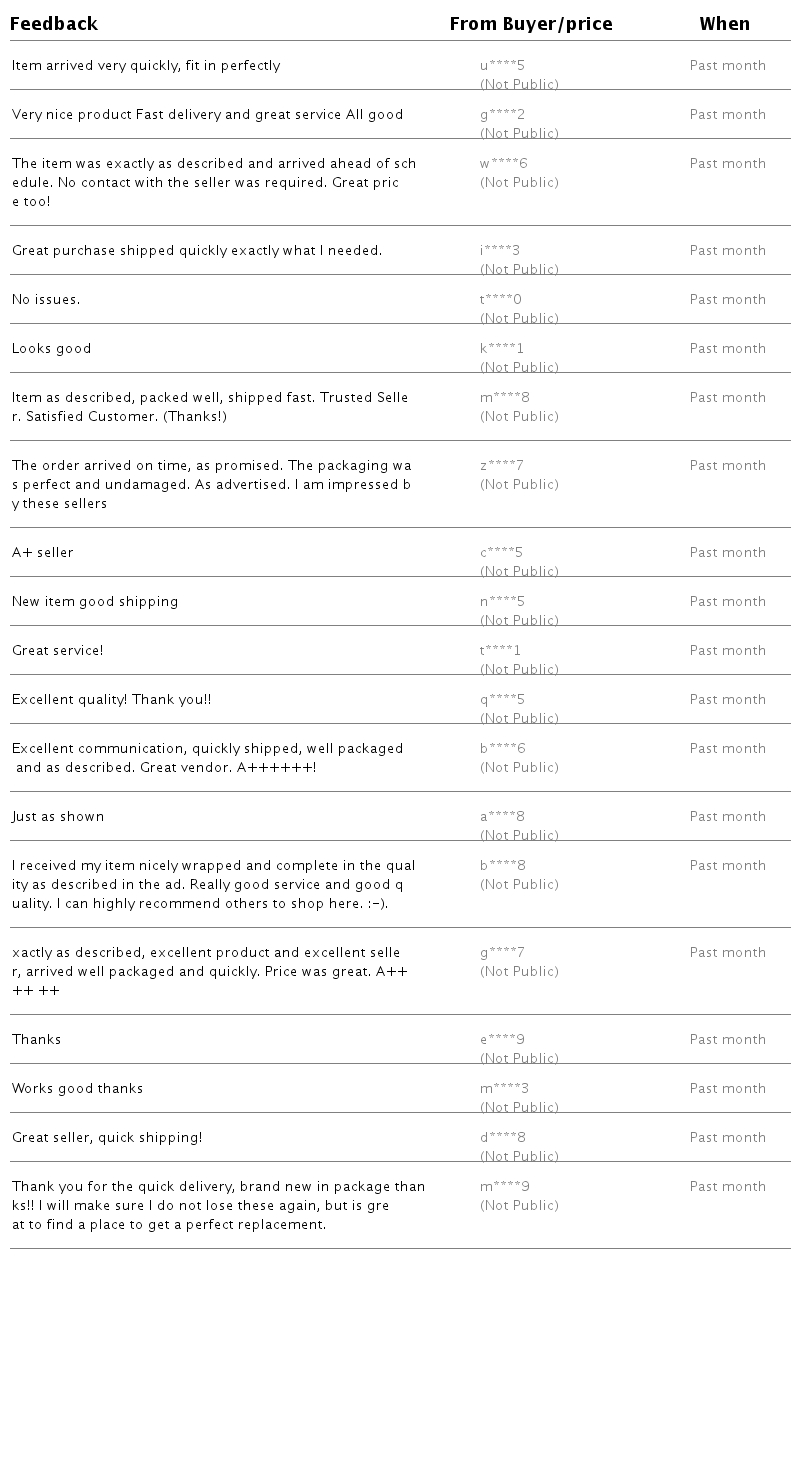Click buyer w****6 username
The height and width of the screenshot is (1480, 800).
(x=503, y=164)
